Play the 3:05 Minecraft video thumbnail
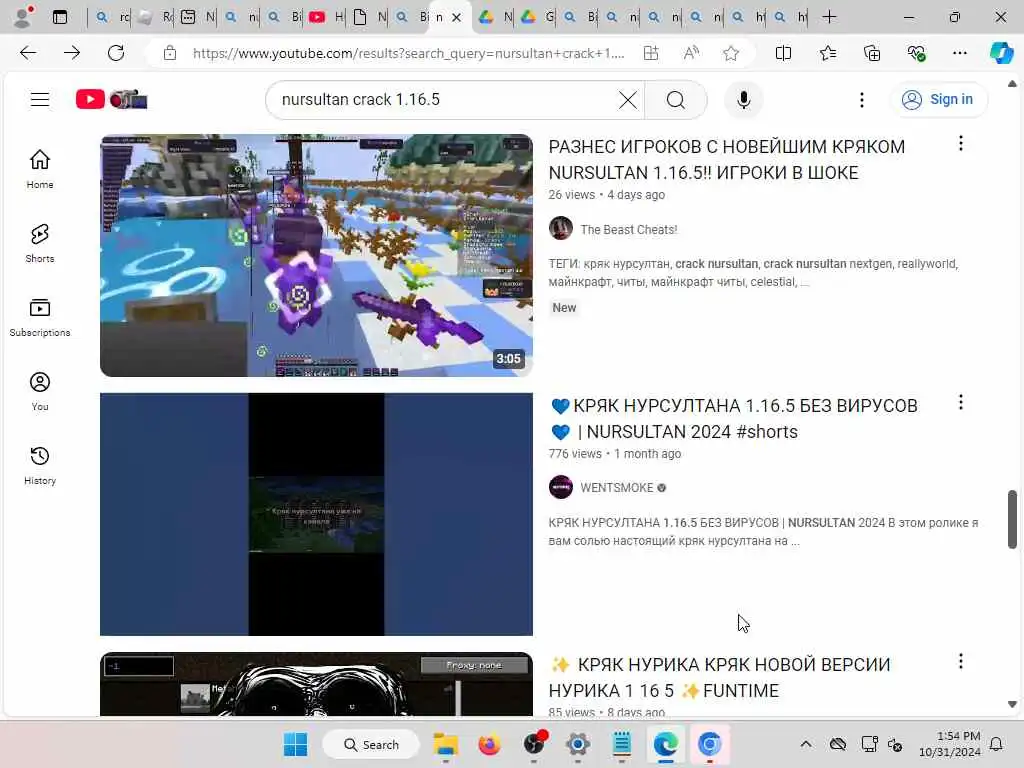This screenshot has width=1024, height=768. [316, 255]
